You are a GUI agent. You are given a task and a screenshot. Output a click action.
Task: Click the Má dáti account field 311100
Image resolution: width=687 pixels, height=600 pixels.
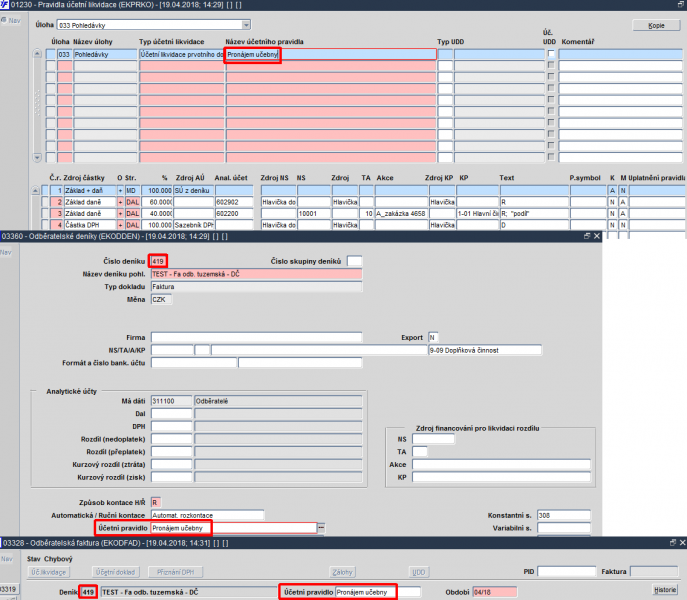172,401
